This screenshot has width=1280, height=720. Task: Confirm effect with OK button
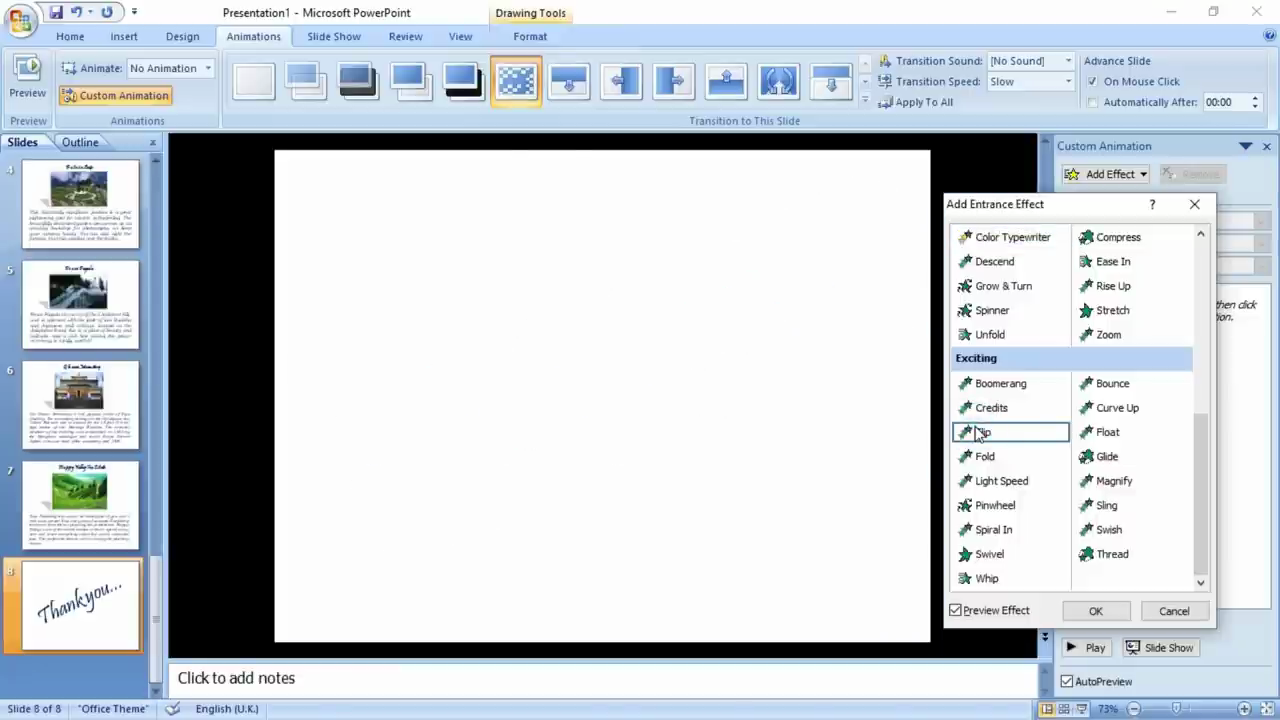point(1096,611)
